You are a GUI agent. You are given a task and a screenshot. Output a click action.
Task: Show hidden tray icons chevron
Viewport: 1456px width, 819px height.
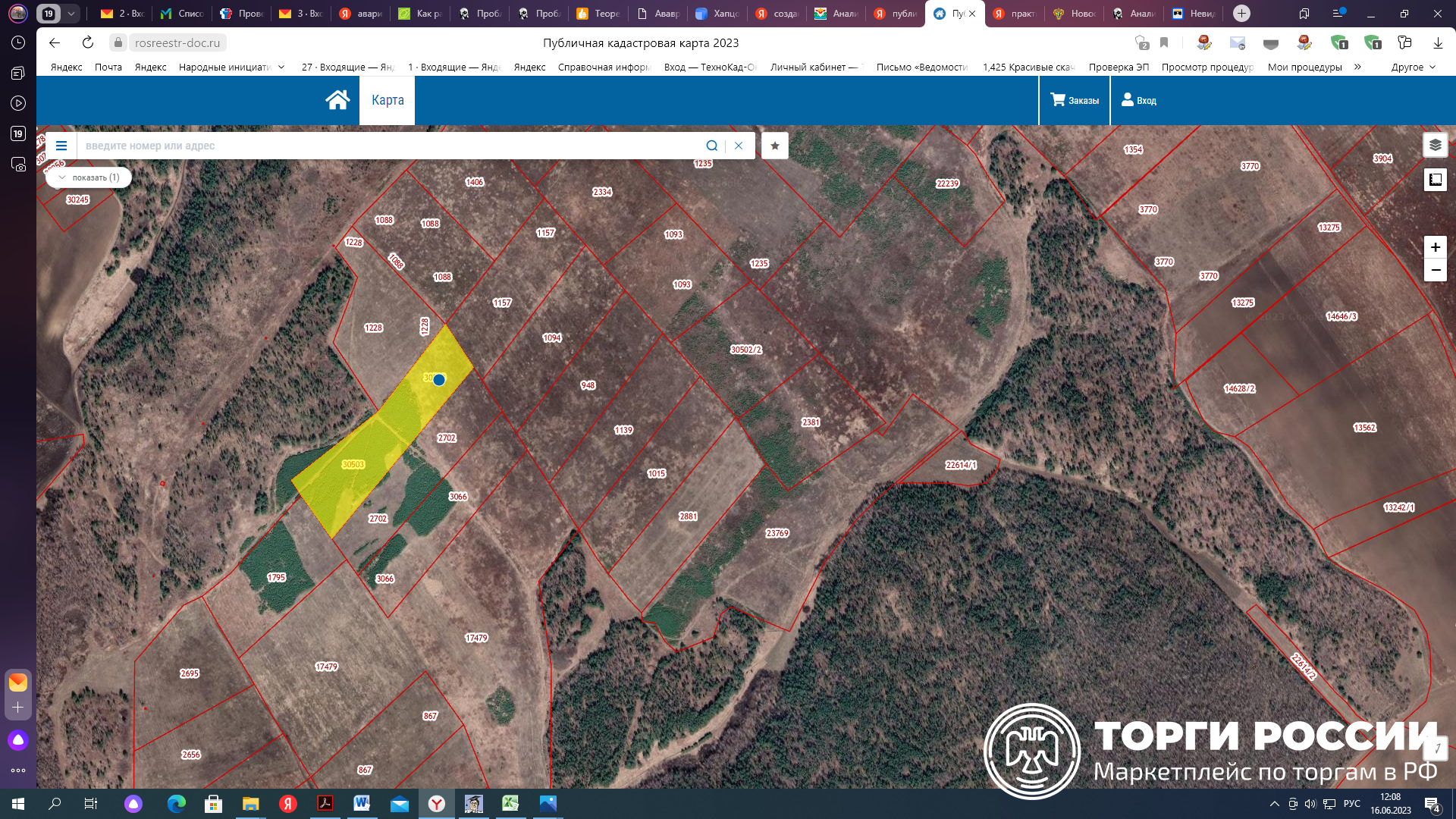pos(1275,804)
